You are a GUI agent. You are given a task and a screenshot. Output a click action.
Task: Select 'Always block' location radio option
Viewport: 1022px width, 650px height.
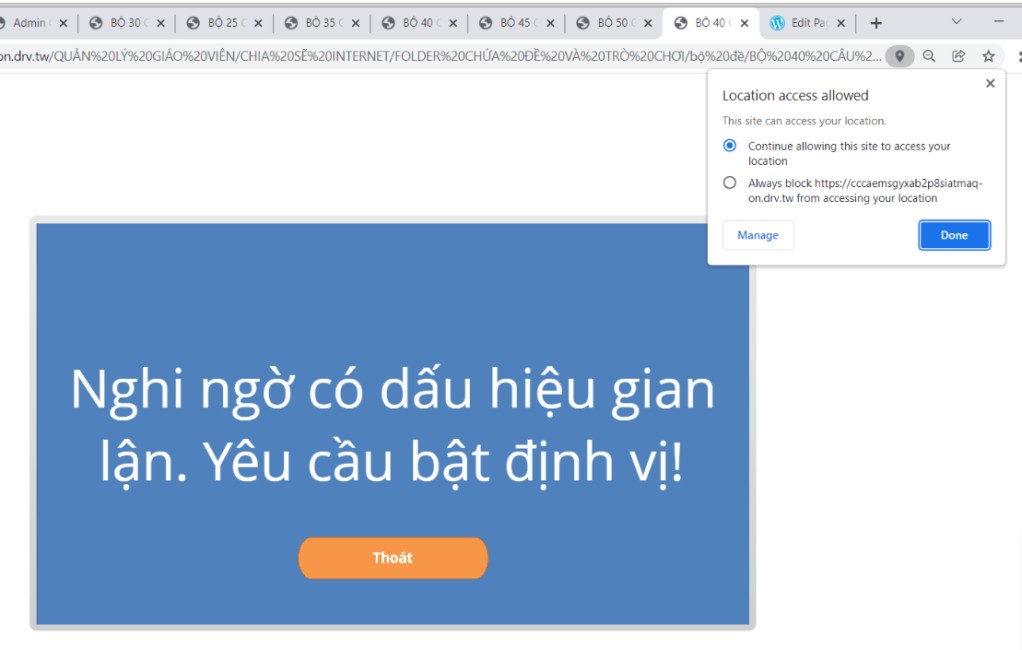(730, 183)
